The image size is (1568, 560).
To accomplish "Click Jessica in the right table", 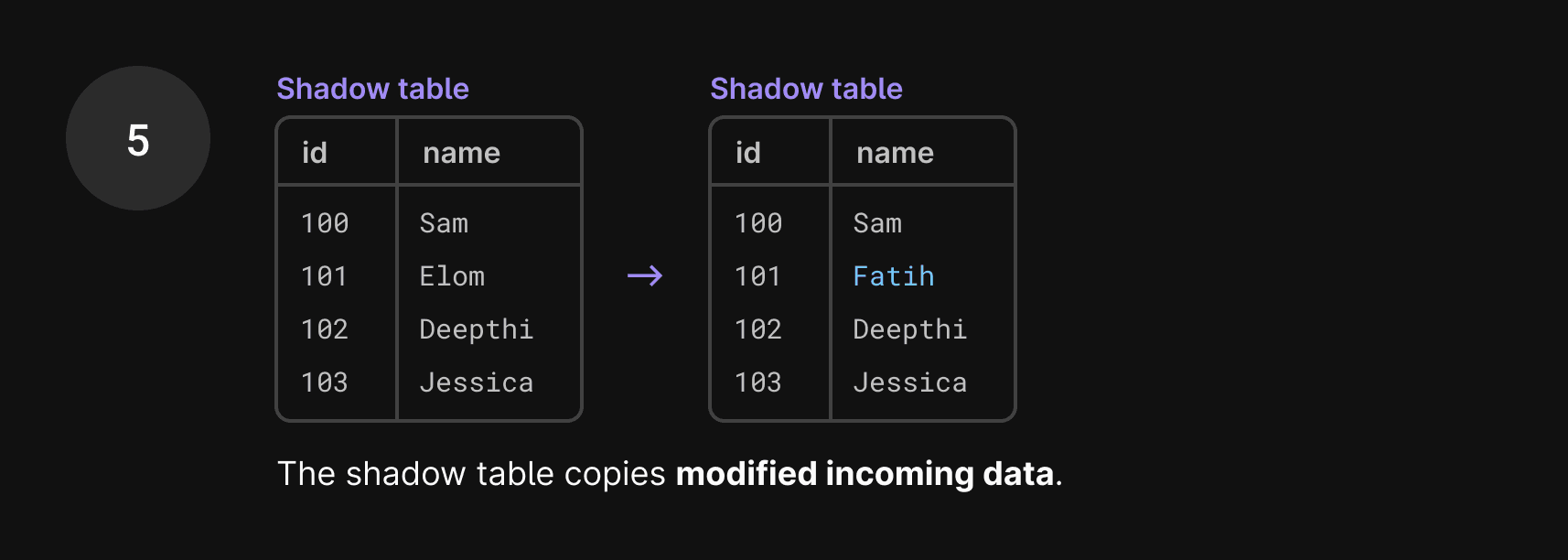I will [x=910, y=382].
